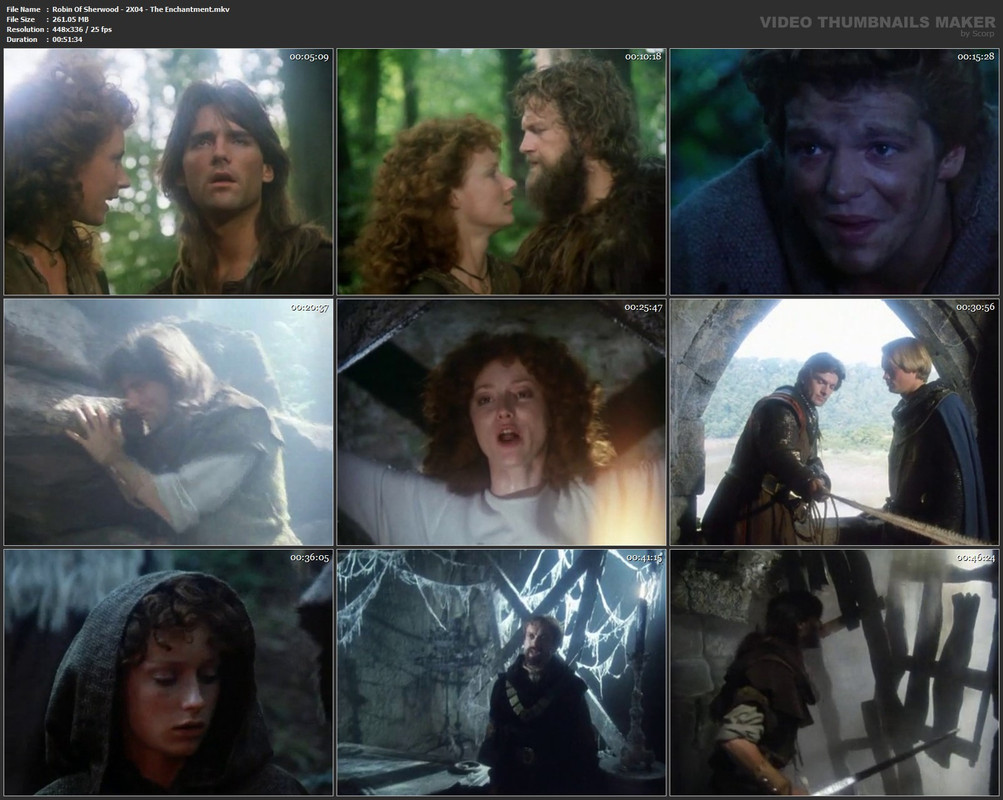Click the resolution value 448x336 / 25 fps
The height and width of the screenshot is (800, 1003).
(x=82, y=29)
